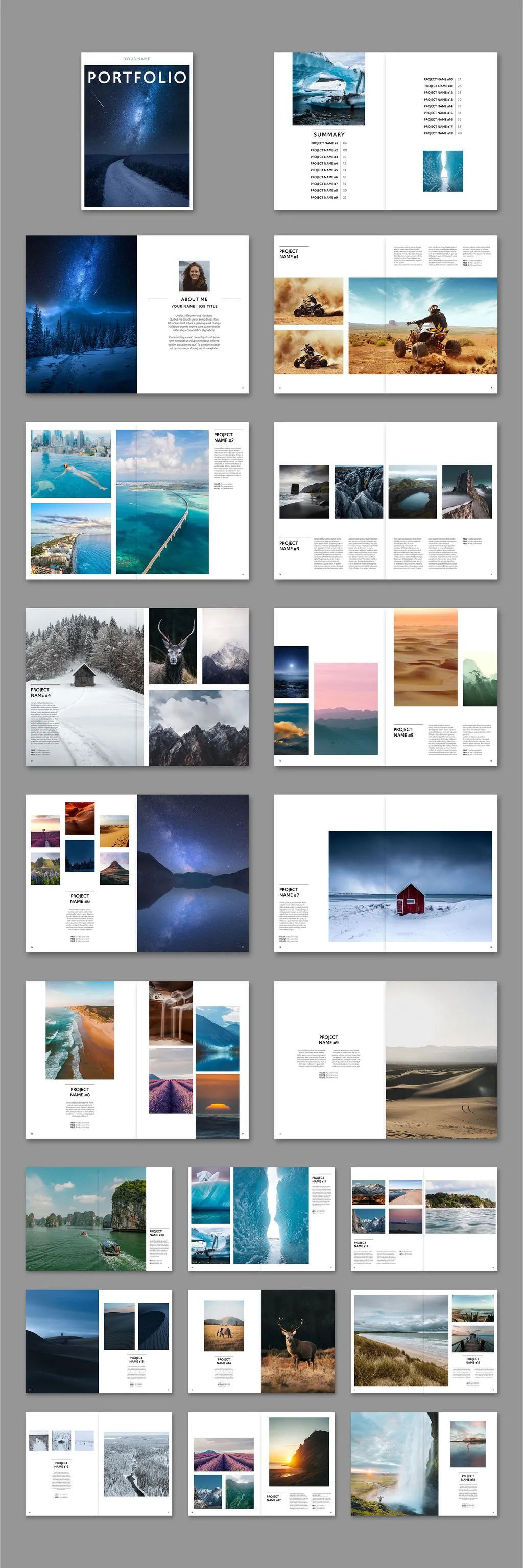The height and width of the screenshot is (1568, 523).
Task: Select the YOUR NAME text above the cover
Action: coord(137,59)
